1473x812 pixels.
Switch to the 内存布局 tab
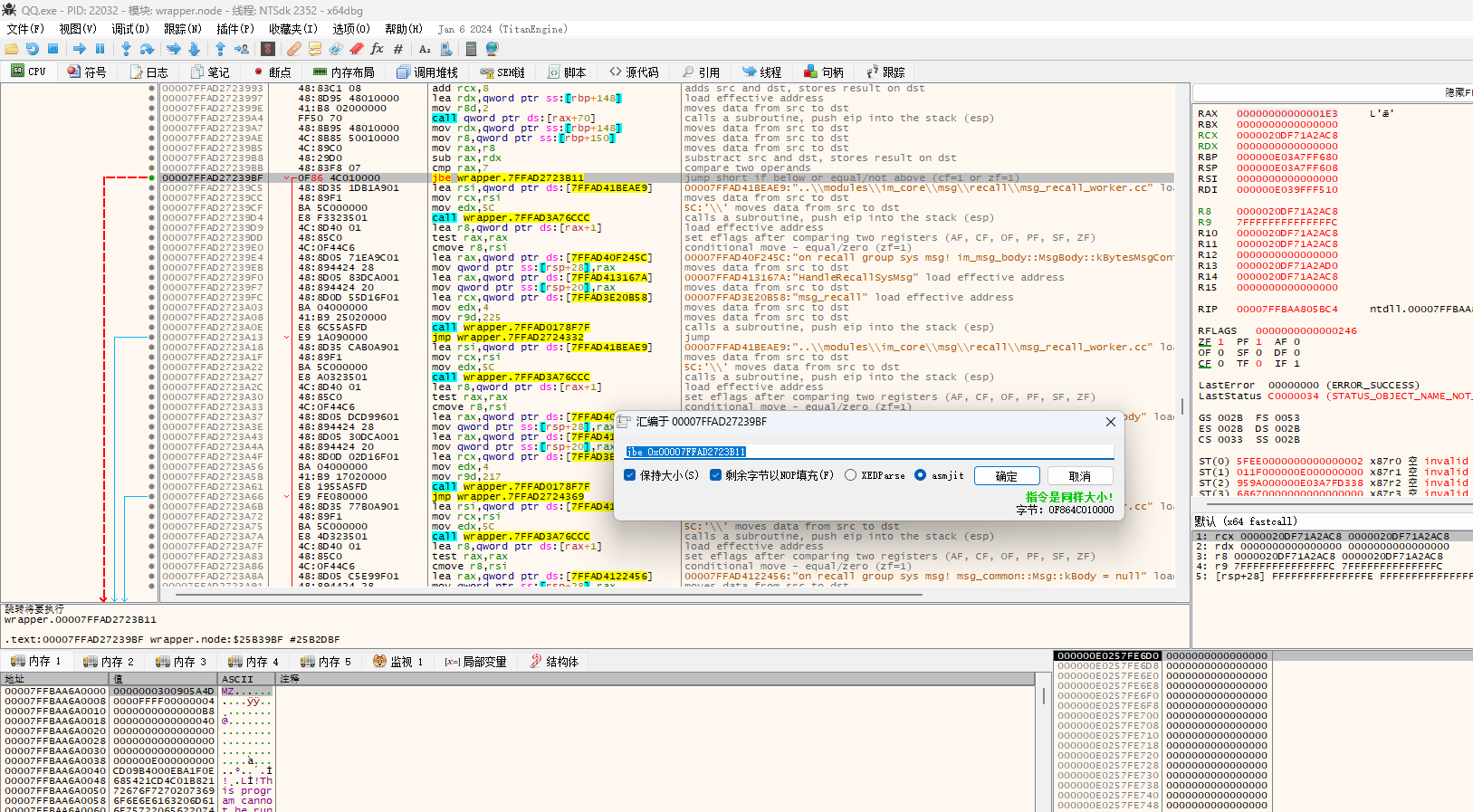pyautogui.click(x=344, y=72)
